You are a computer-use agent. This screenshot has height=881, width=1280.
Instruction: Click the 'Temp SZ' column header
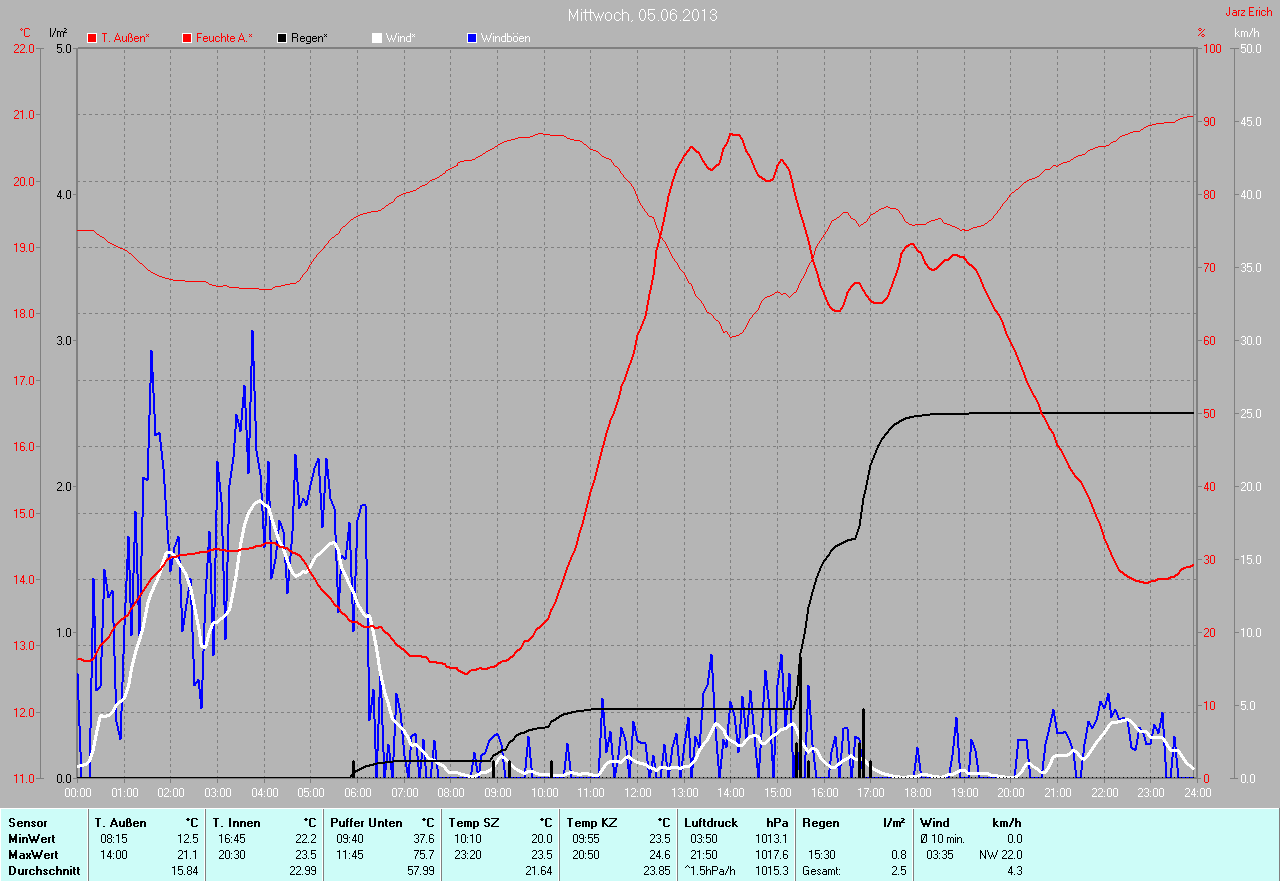click(x=473, y=823)
